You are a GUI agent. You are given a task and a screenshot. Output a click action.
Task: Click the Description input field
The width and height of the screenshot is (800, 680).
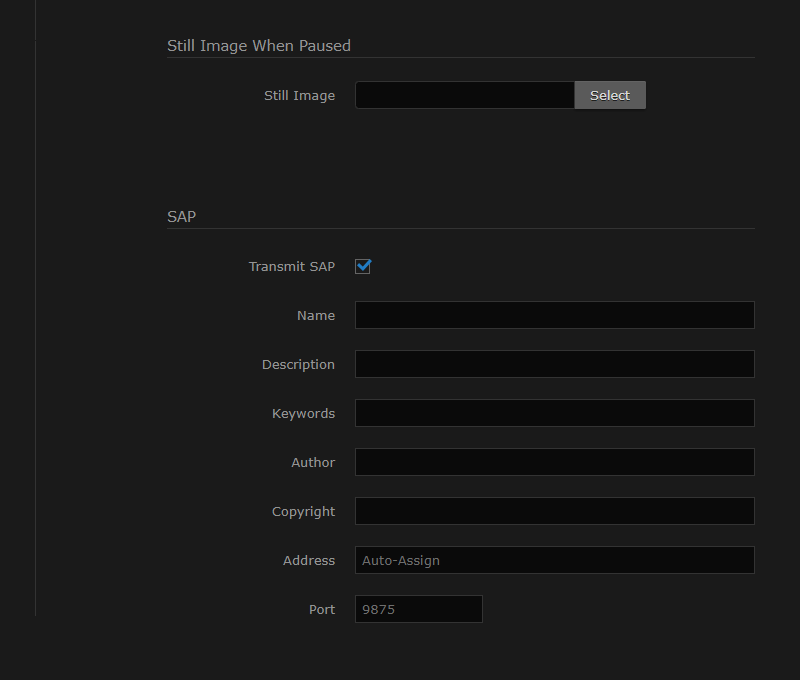point(554,363)
